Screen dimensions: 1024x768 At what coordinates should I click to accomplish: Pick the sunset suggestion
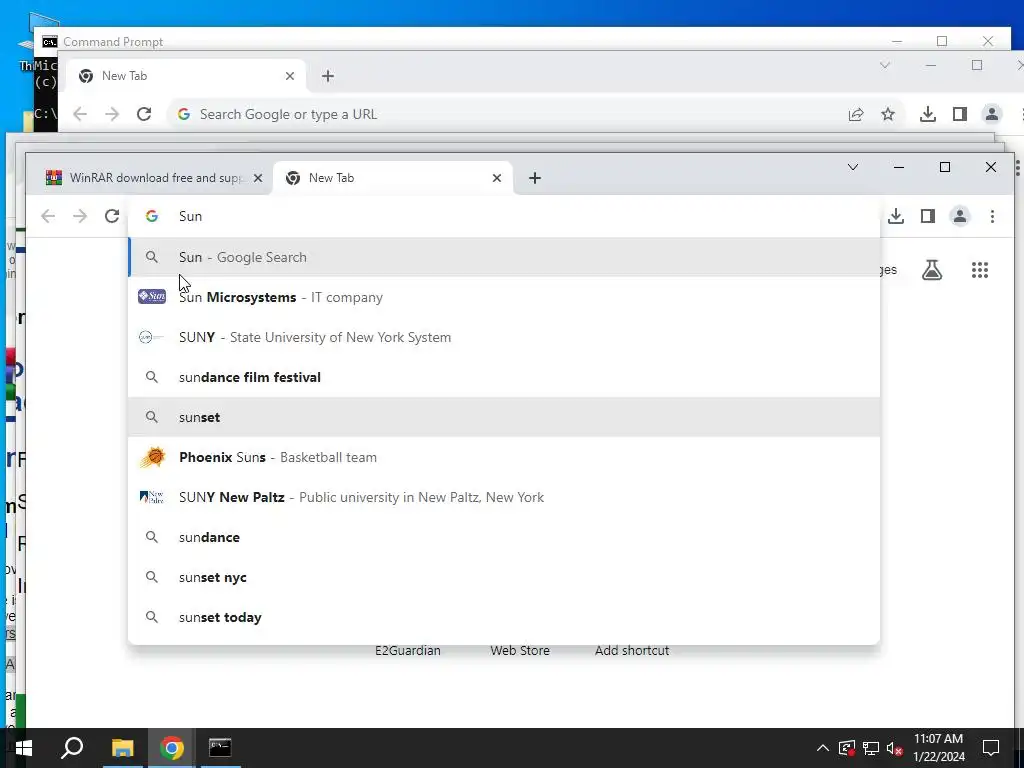504,417
